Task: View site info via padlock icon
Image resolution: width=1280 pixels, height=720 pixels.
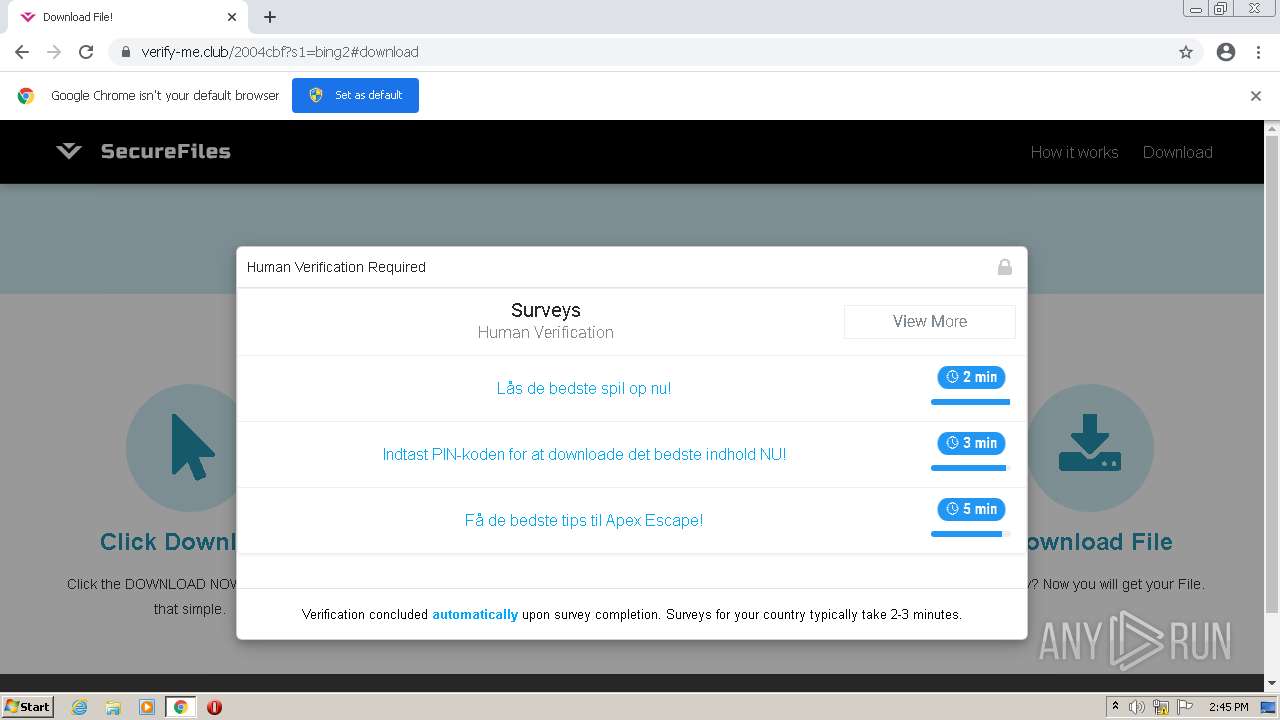Action: click(x=126, y=52)
